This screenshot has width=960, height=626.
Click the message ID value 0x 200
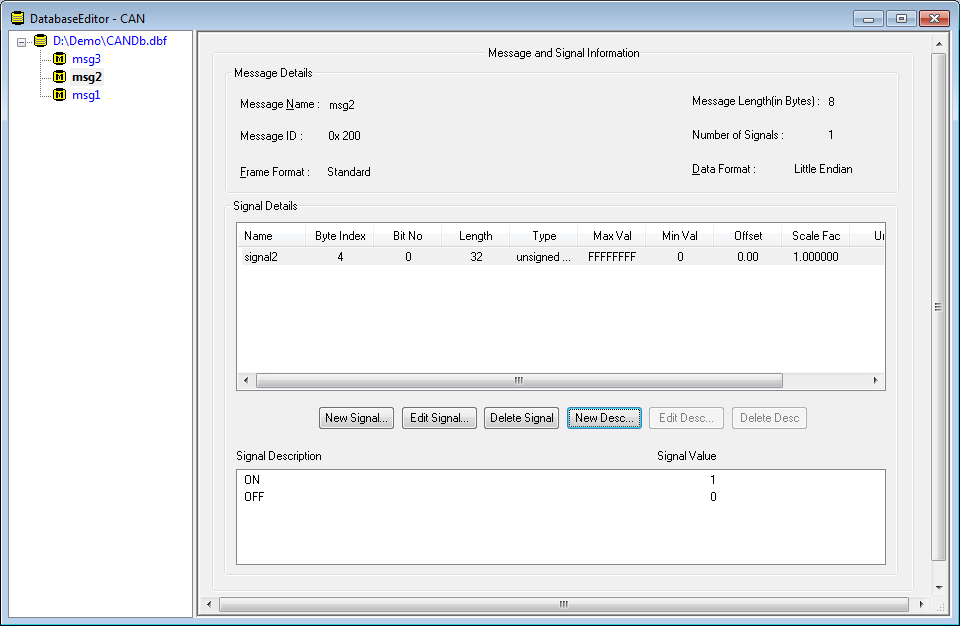click(x=344, y=136)
